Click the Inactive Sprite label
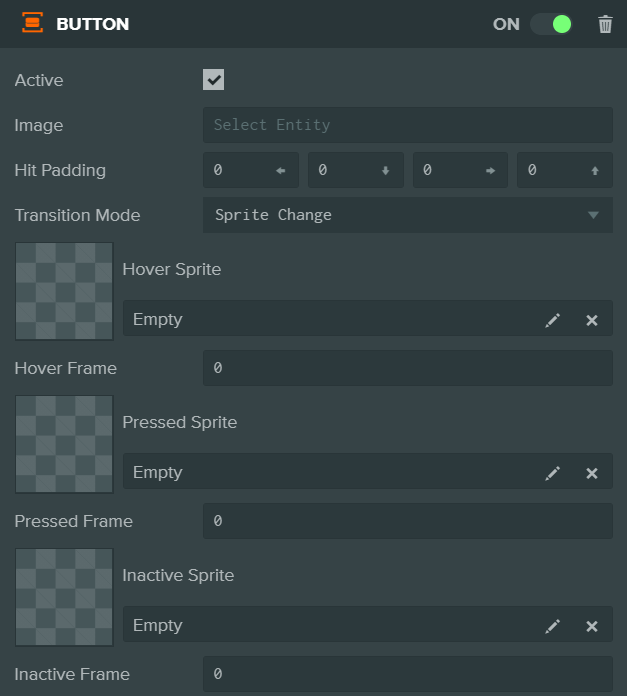Image resolution: width=627 pixels, height=696 pixels. (178, 576)
